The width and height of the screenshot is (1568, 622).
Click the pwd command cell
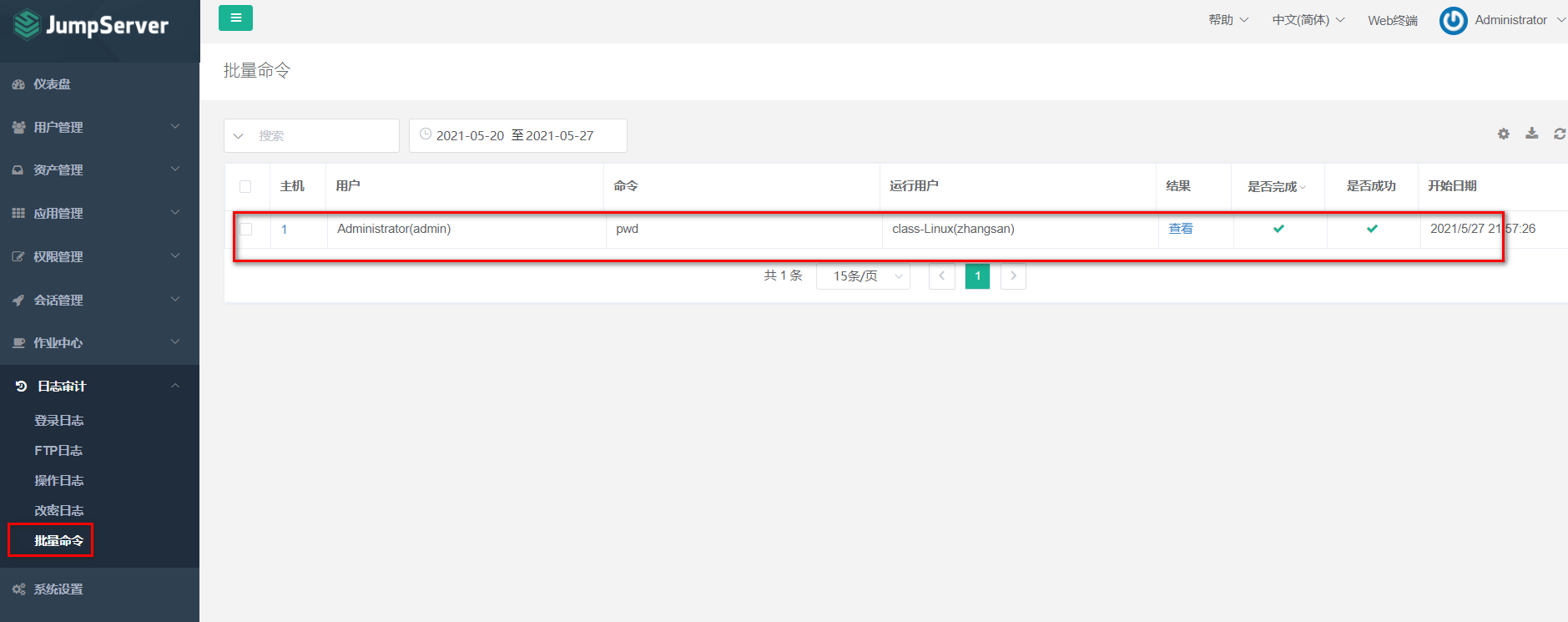coord(627,229)
